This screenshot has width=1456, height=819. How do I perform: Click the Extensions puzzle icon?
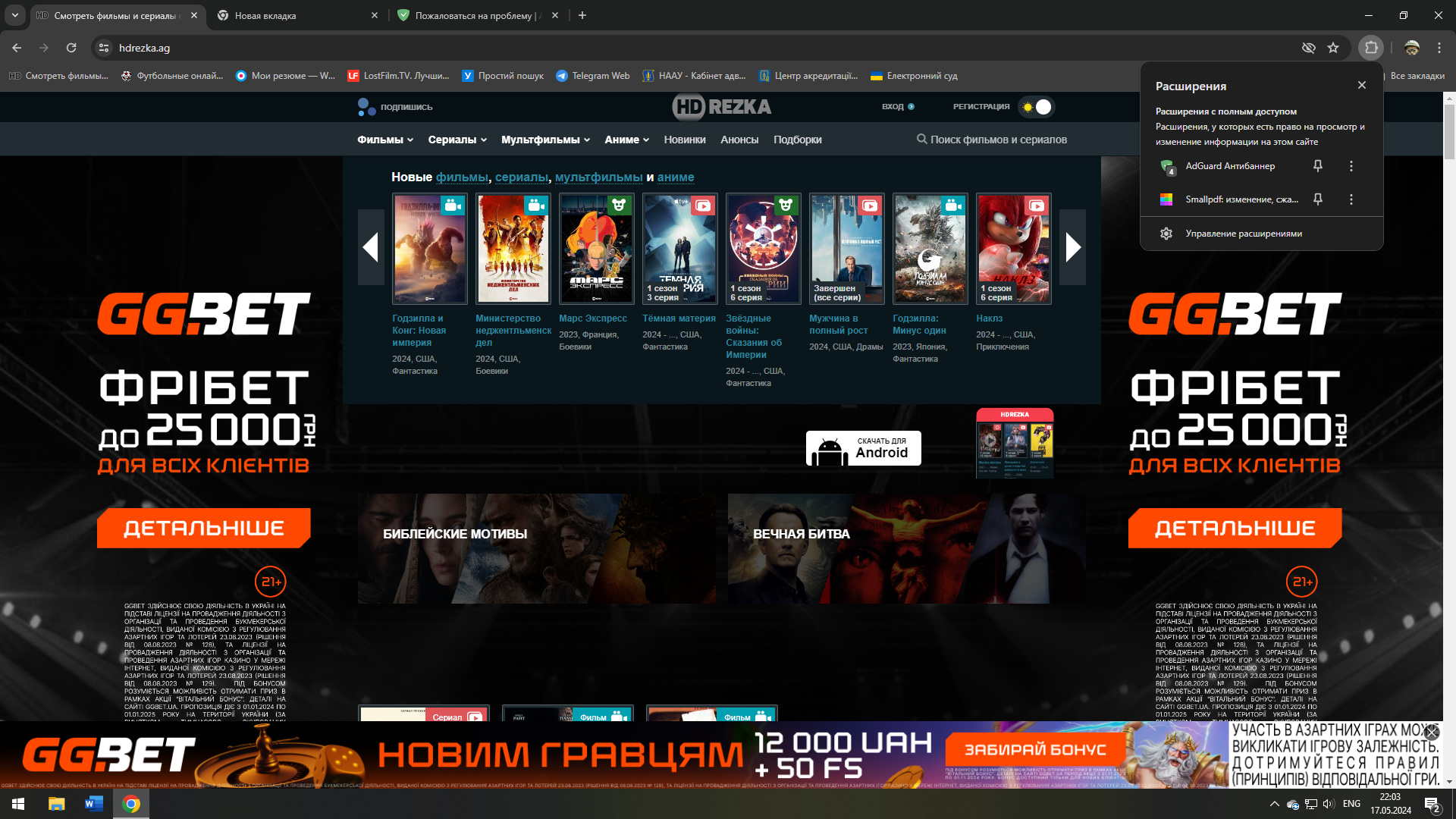coord(1370,47)
